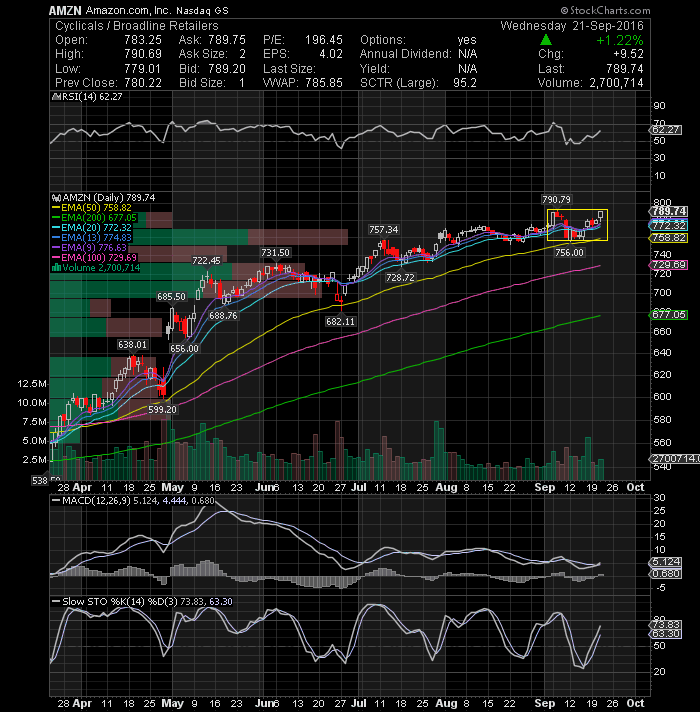Click the green 677.05 EMA(200) axis tag
This screenshot has height=712, width=700.
coord(669,315)
